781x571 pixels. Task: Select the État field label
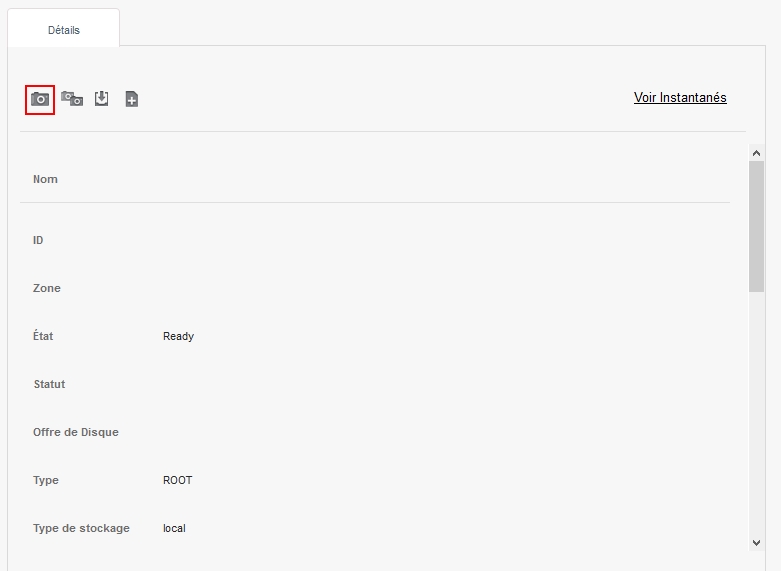[43, 336]
